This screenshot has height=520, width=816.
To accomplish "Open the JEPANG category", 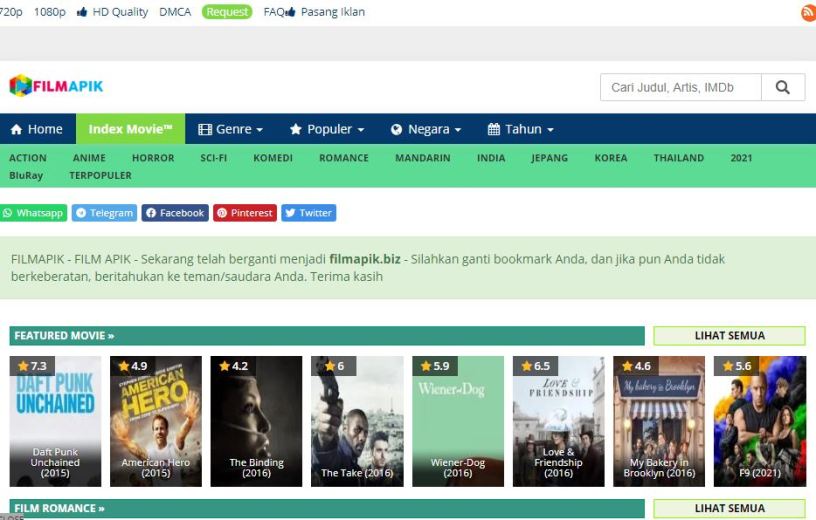I will tap(550, 158).
